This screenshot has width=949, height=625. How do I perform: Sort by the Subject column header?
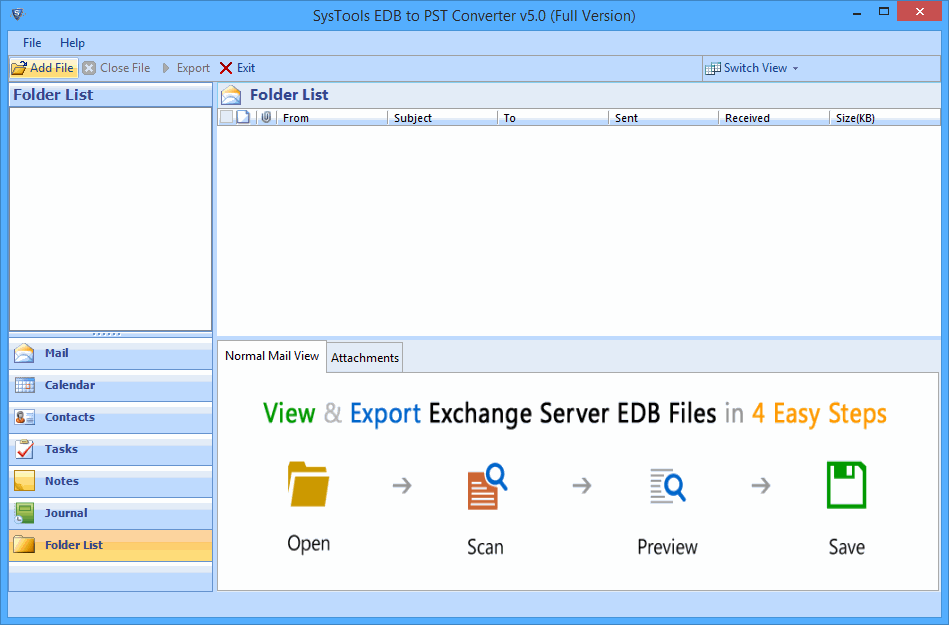(x=442, y=117)
